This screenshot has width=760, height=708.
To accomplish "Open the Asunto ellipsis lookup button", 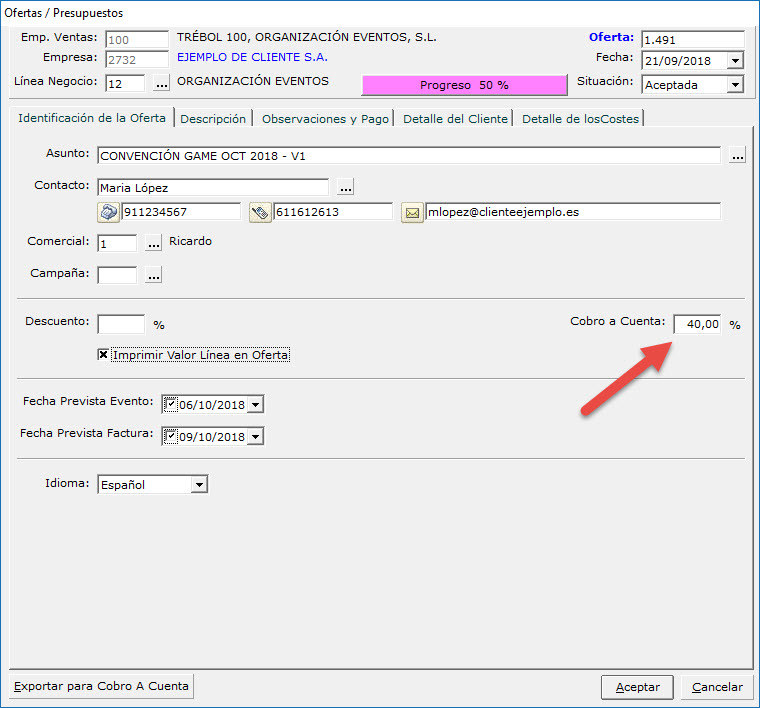I will [737, 156].
